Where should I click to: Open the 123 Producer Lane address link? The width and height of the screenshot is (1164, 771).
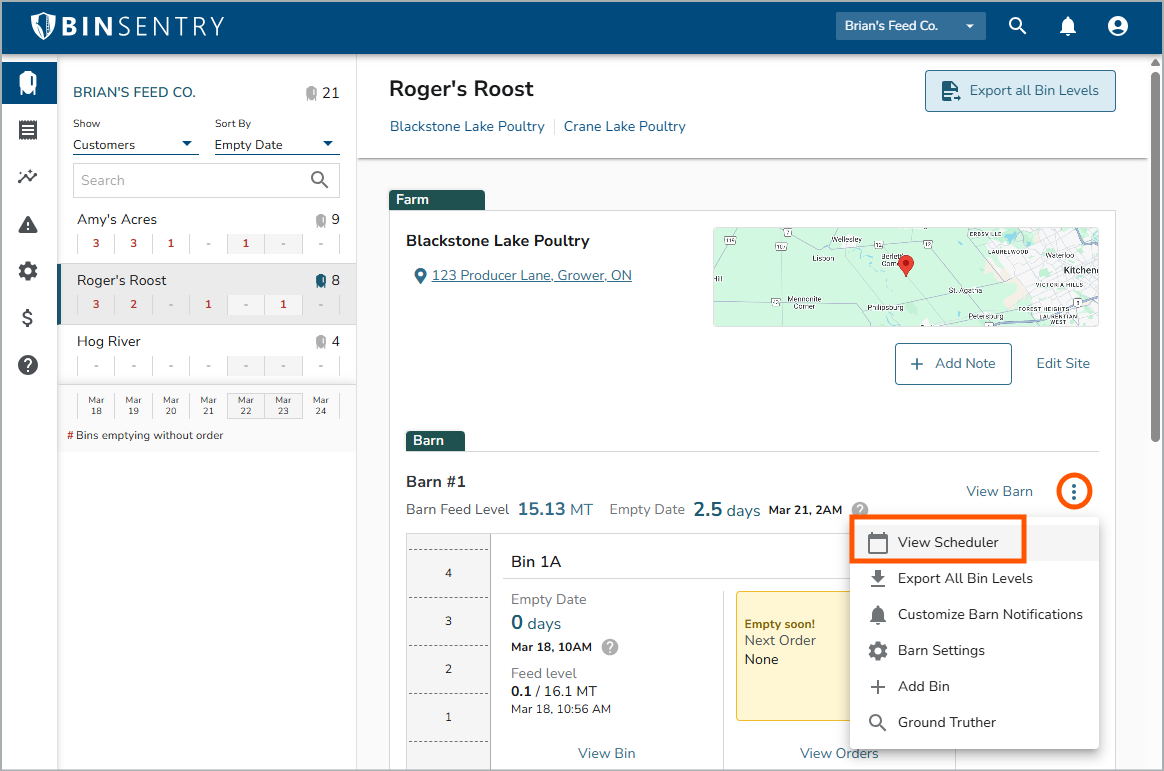[x=532, y=275]
